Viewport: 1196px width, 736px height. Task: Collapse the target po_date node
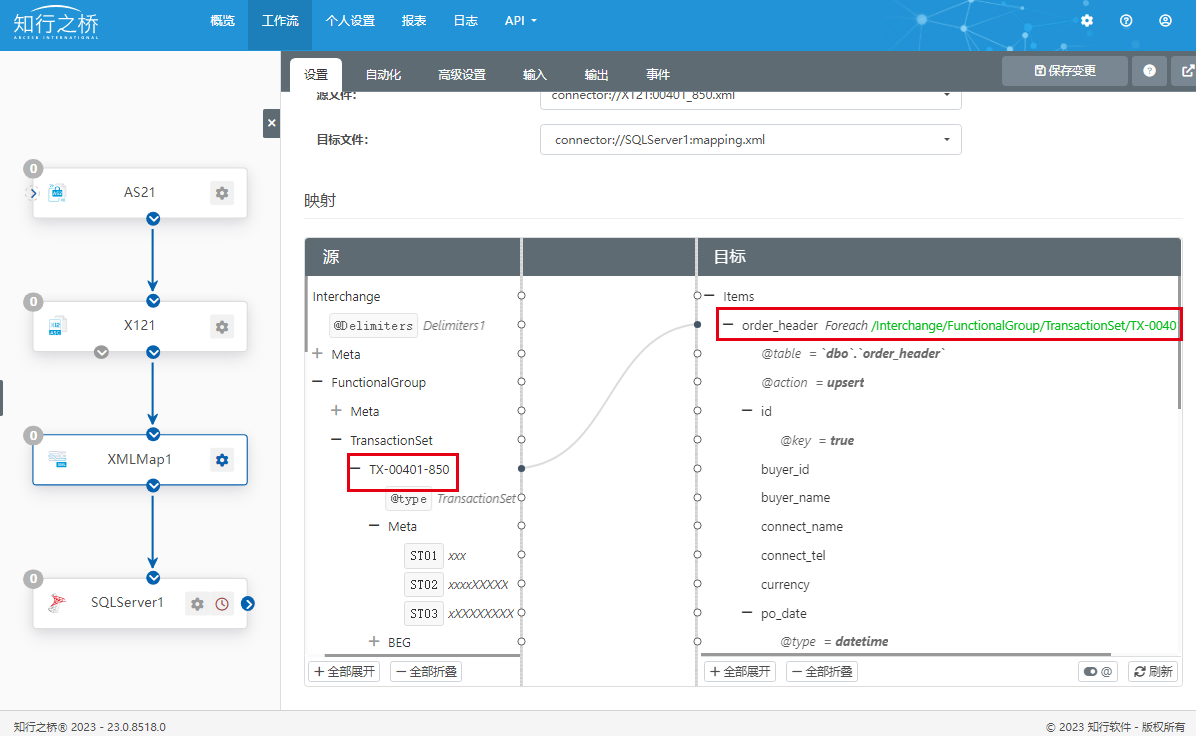[748, 613]
